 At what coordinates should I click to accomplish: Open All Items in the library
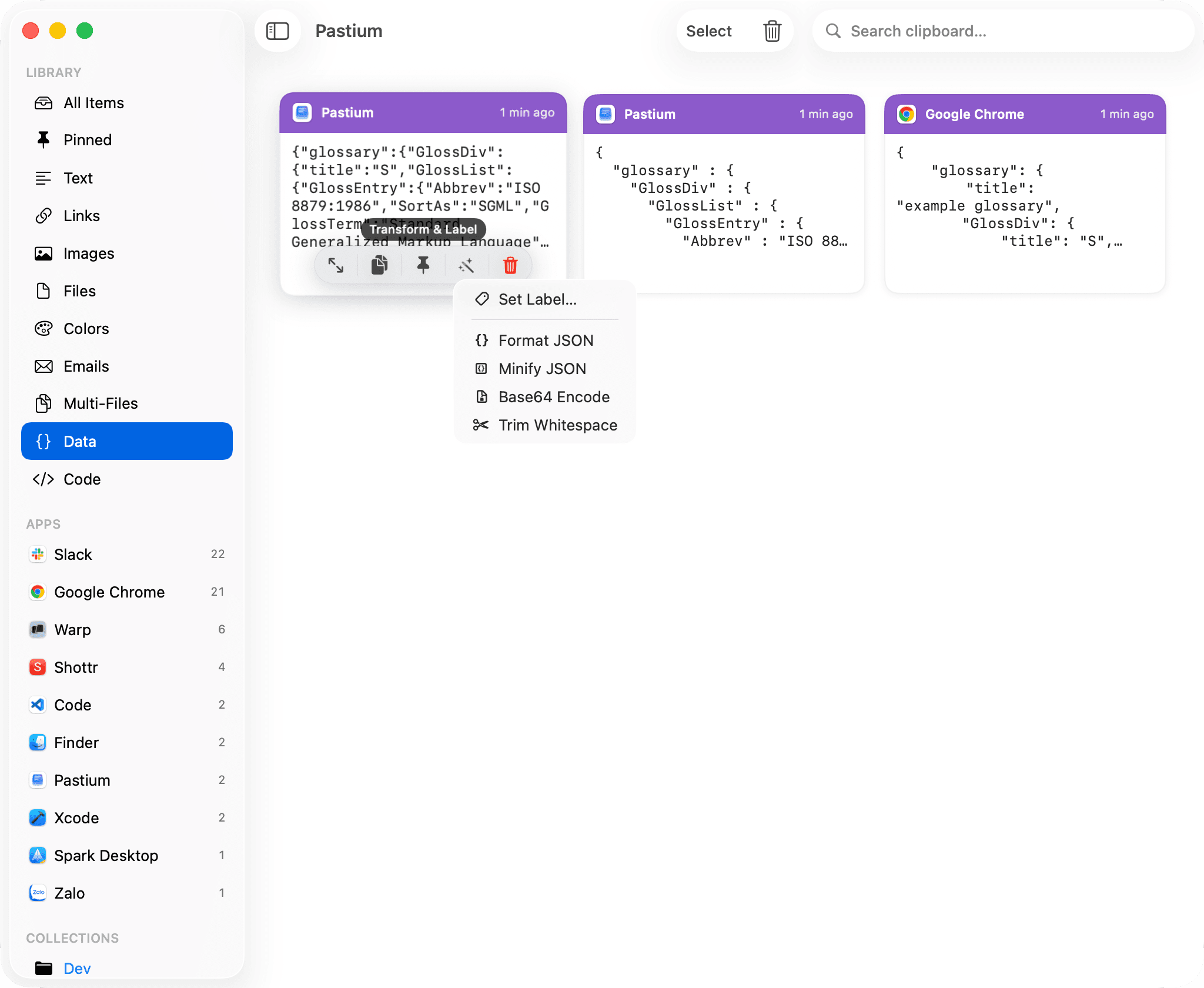point(127,103)
